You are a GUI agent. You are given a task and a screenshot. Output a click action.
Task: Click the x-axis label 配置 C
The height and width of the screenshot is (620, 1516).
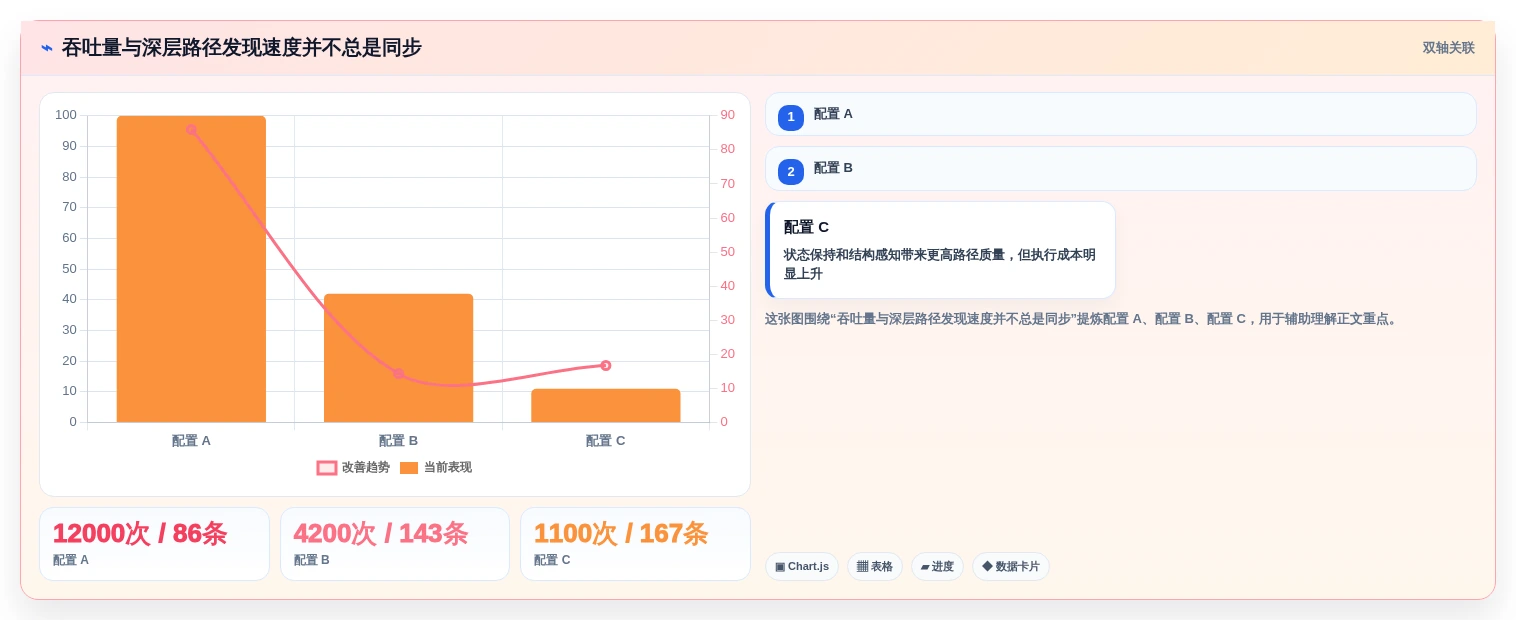pos(605,441)
